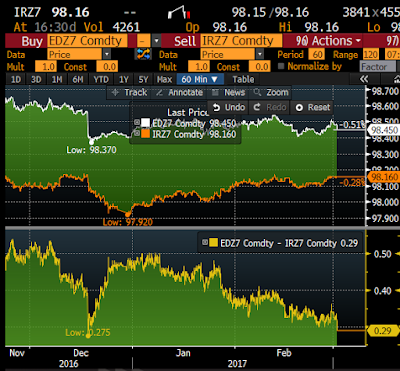Click the orange IRZ7 Comdty color swatch
This screenshot has height=371, width=400.
(145, 134)
